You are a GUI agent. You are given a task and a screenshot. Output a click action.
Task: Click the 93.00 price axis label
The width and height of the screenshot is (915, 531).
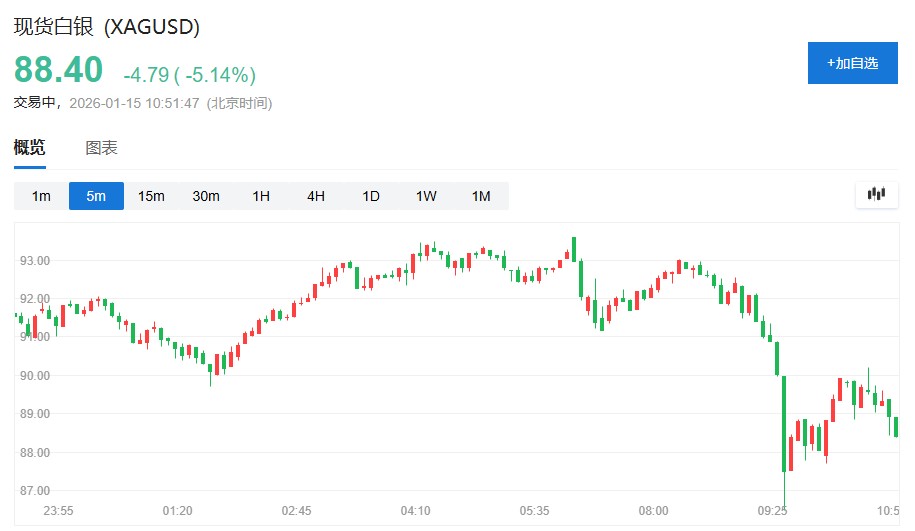coord(36,261)
